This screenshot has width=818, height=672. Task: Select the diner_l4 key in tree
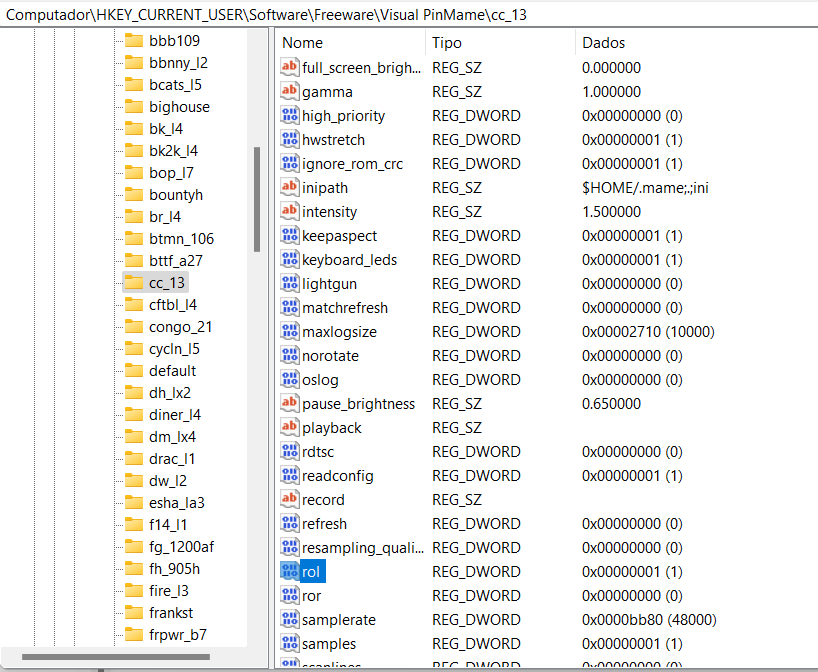point(175,415)
